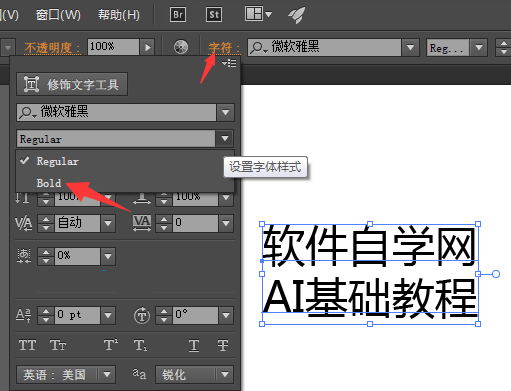Viewport: 511px width, 391px height.
Task: Open the 帮助(H) menu
Action: (x=119, y=15)
